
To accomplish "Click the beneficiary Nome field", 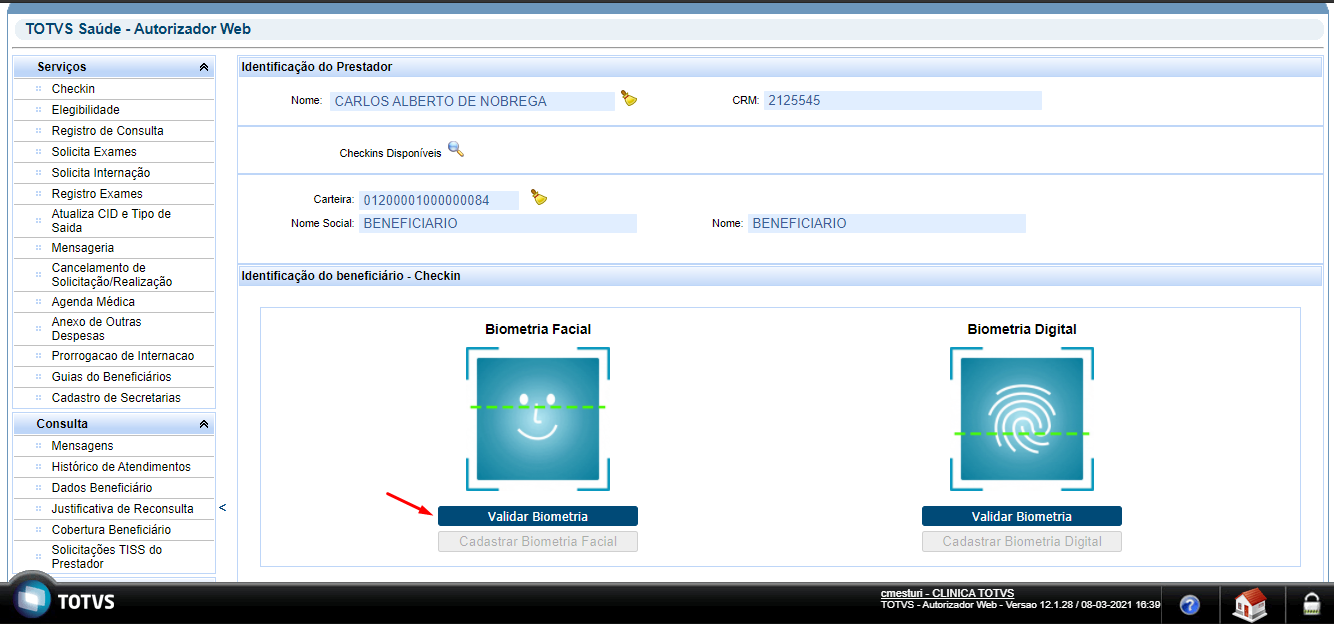I will pos(887,223).
